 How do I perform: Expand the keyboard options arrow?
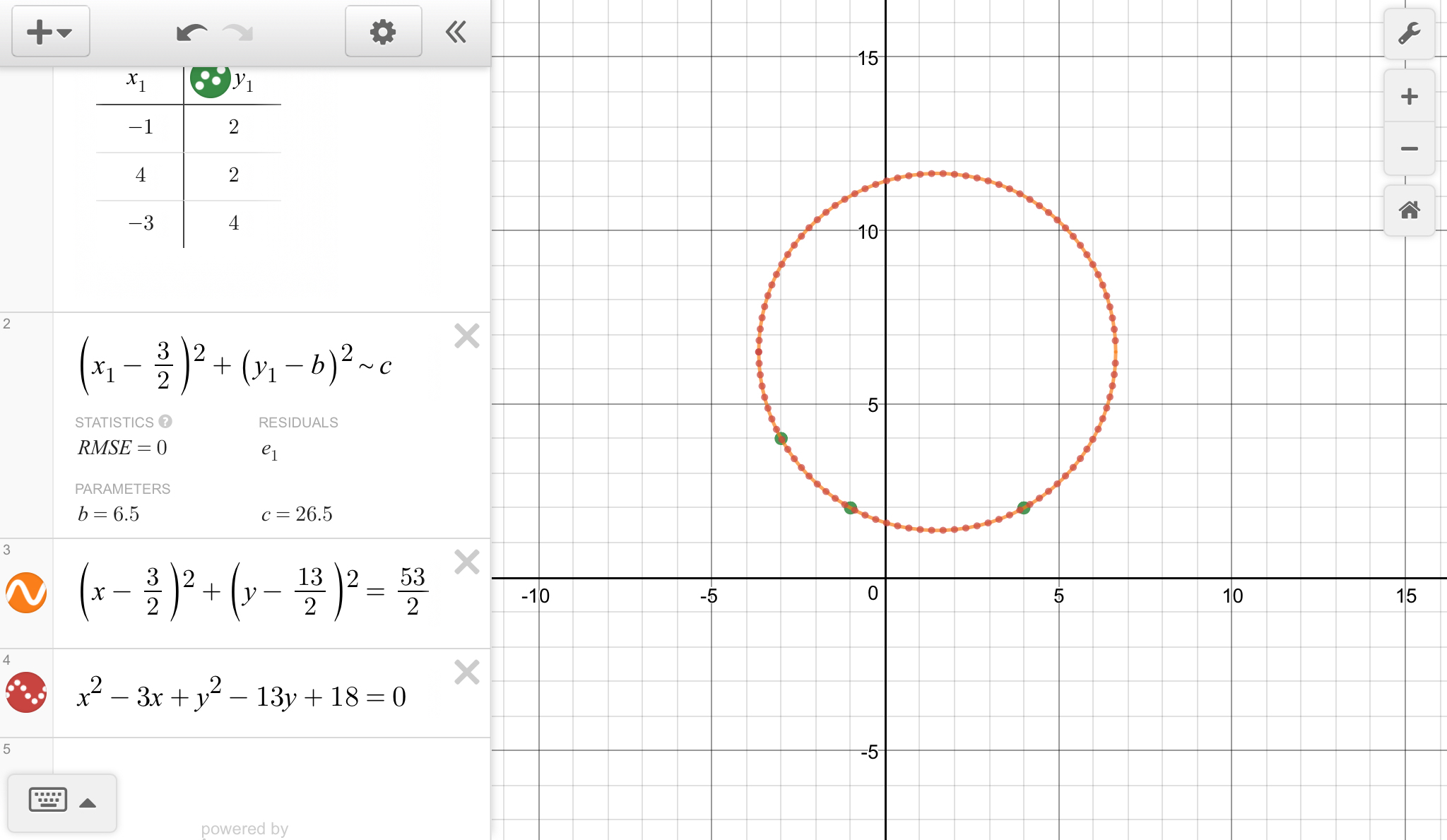pyautogui.click(x=88, y=803)
